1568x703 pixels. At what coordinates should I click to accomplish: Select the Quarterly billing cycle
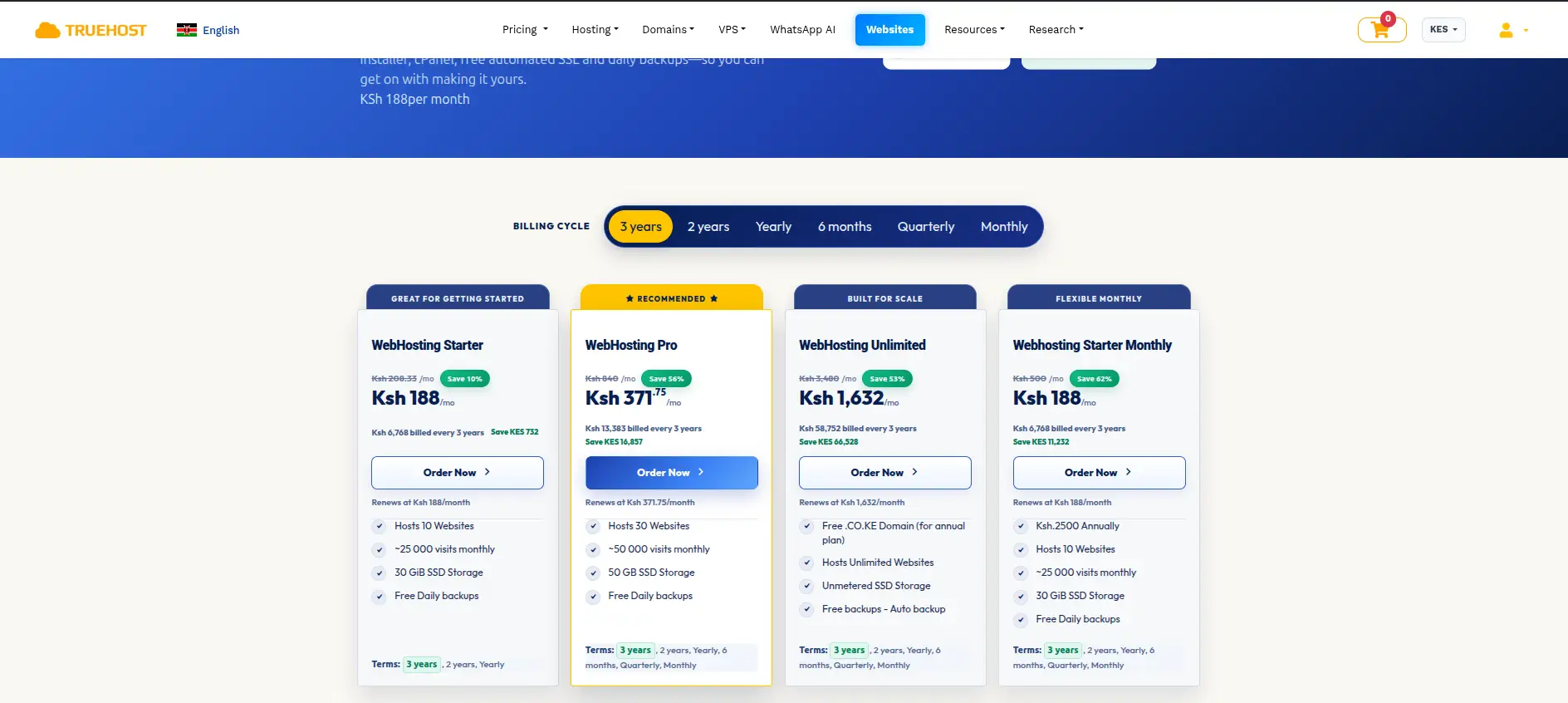pyautogui.click(x=926, y=227)
